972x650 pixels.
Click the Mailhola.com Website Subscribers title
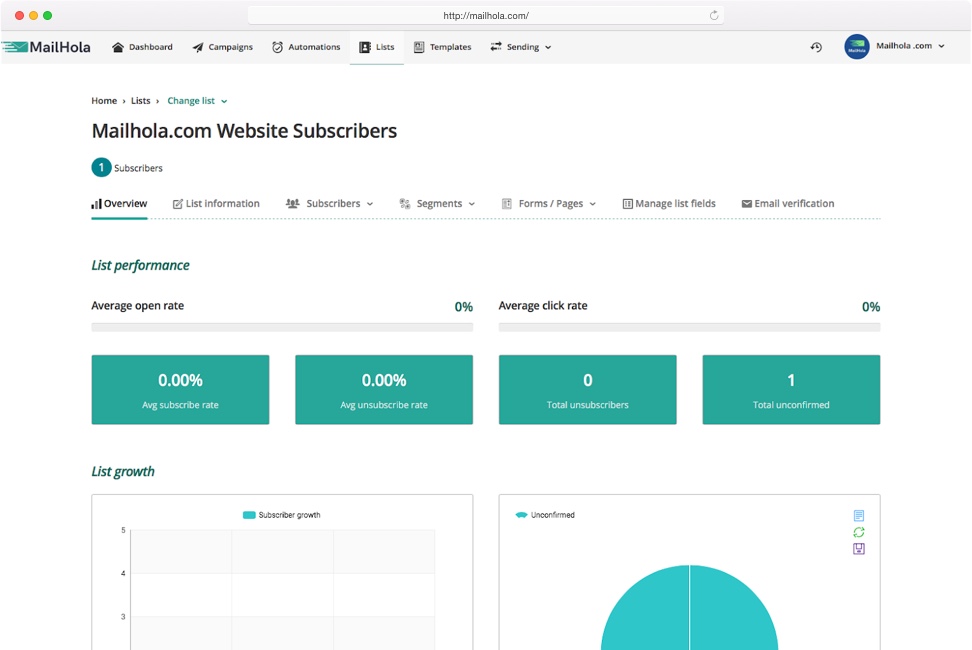point(244,131)
